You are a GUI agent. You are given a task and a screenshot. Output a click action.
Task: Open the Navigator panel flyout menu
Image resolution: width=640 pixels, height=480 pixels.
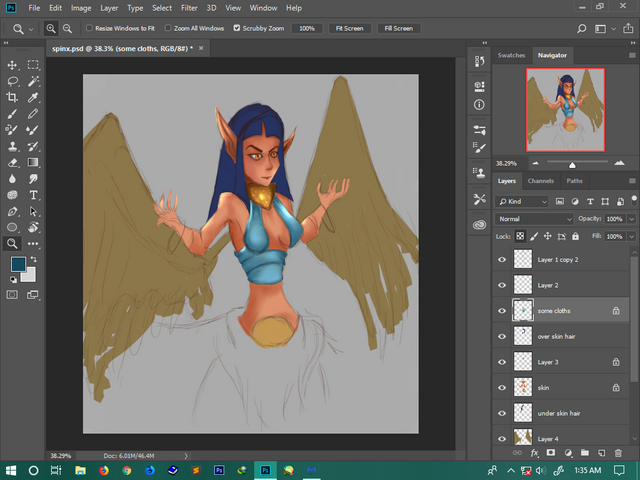tap(632, 55)
